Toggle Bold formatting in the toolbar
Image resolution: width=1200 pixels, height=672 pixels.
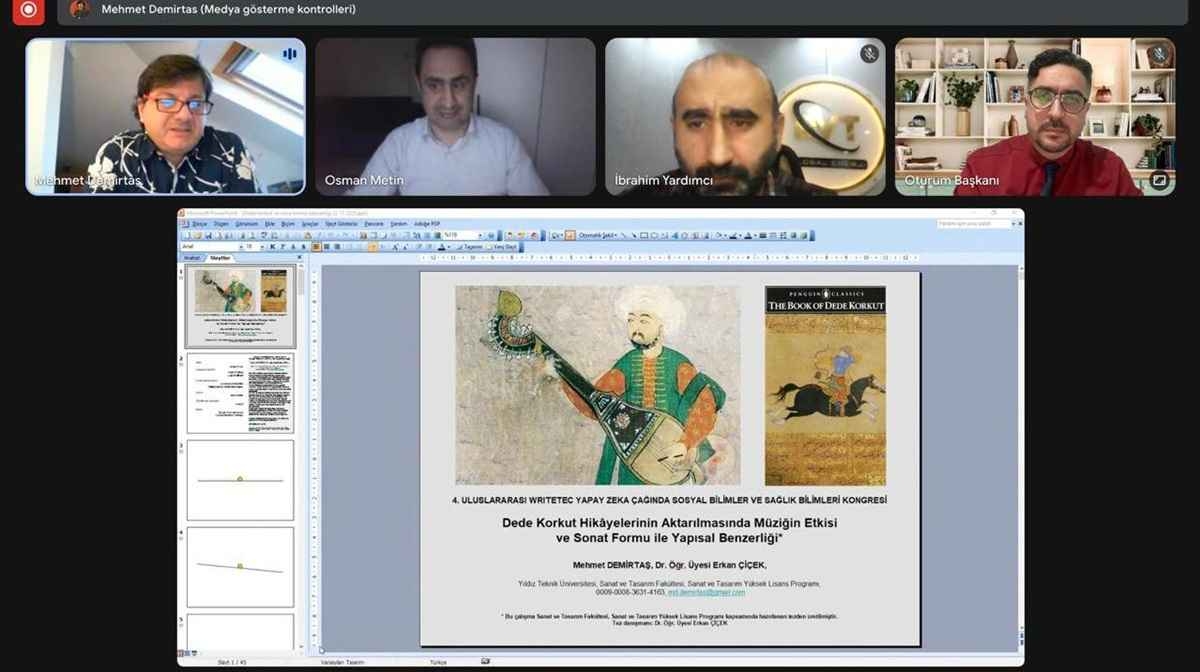[271, 247]
